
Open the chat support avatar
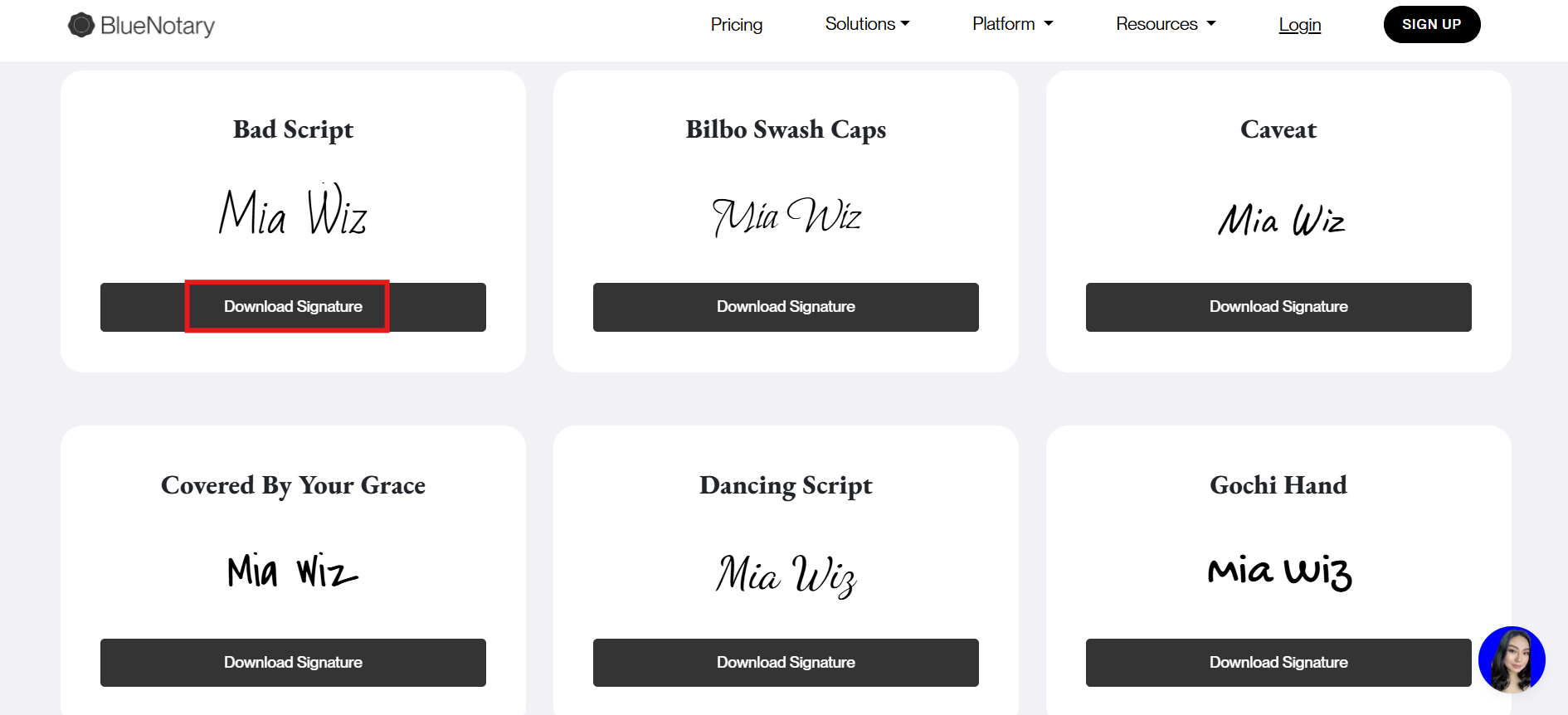tap(1511, 659)
